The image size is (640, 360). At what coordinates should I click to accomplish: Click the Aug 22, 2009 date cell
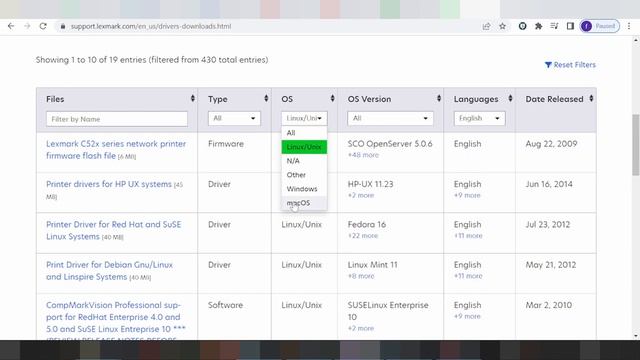pos(551,144)
